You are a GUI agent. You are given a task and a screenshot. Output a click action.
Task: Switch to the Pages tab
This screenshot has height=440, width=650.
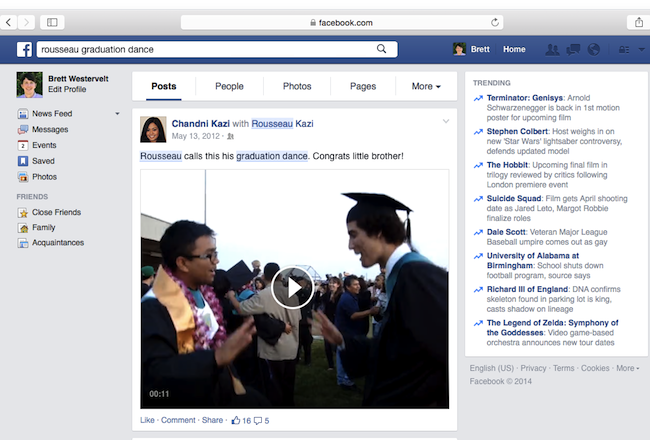pos(363,86)
